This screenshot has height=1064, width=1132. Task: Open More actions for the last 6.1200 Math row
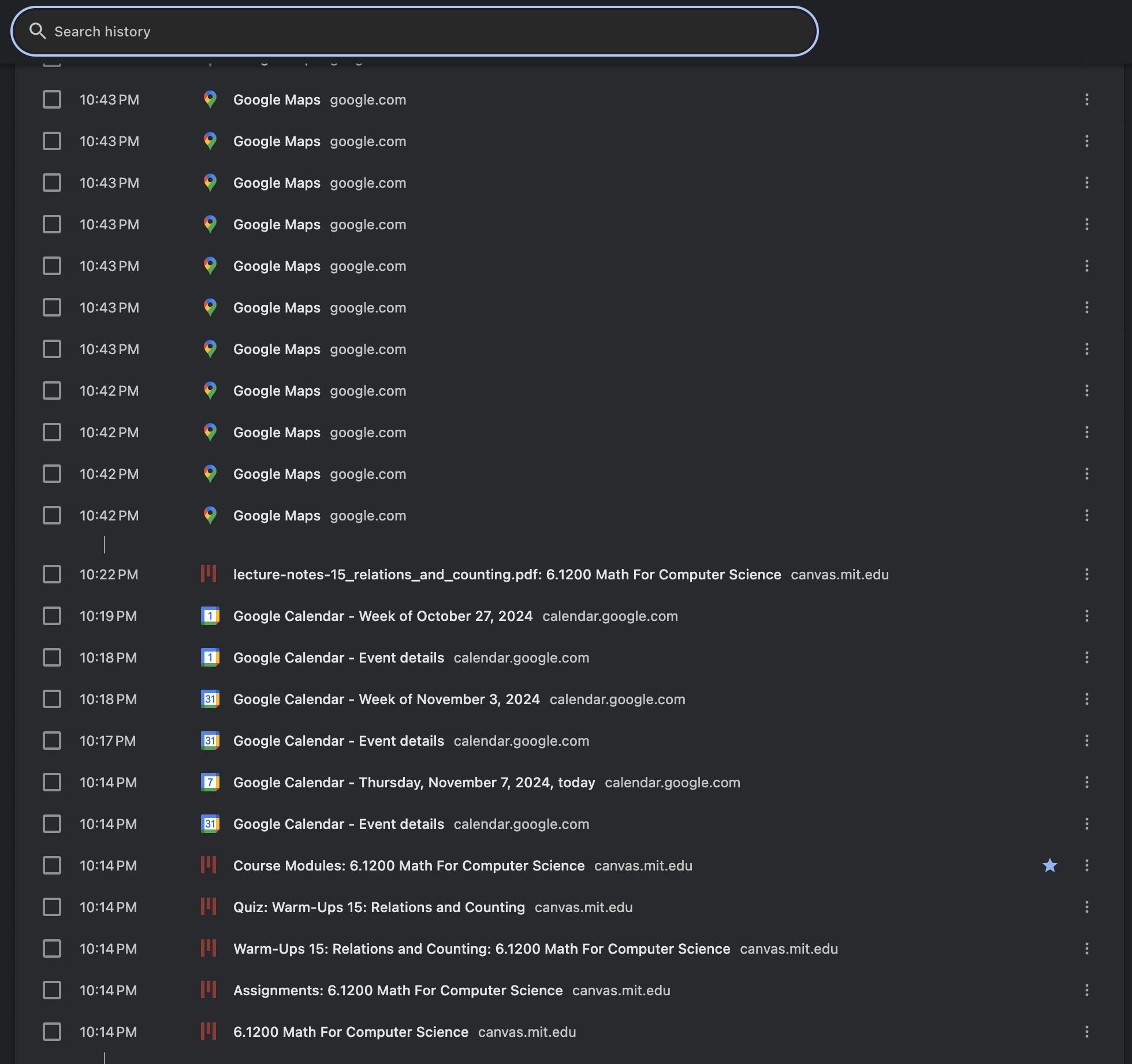pyautogui.click(x=1087, y=1032)
